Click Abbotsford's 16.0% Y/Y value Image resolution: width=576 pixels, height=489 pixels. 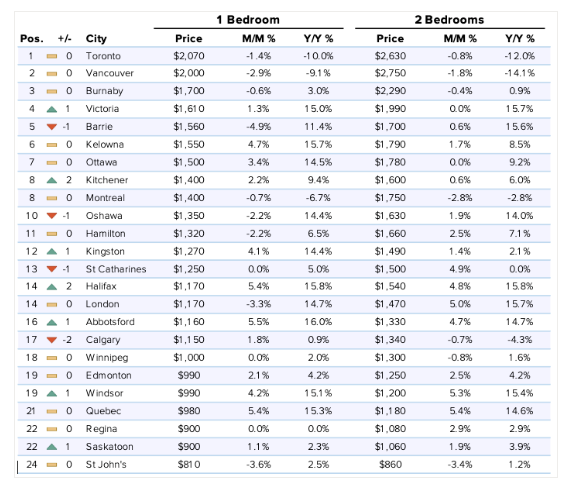click(x=318, y=322)
